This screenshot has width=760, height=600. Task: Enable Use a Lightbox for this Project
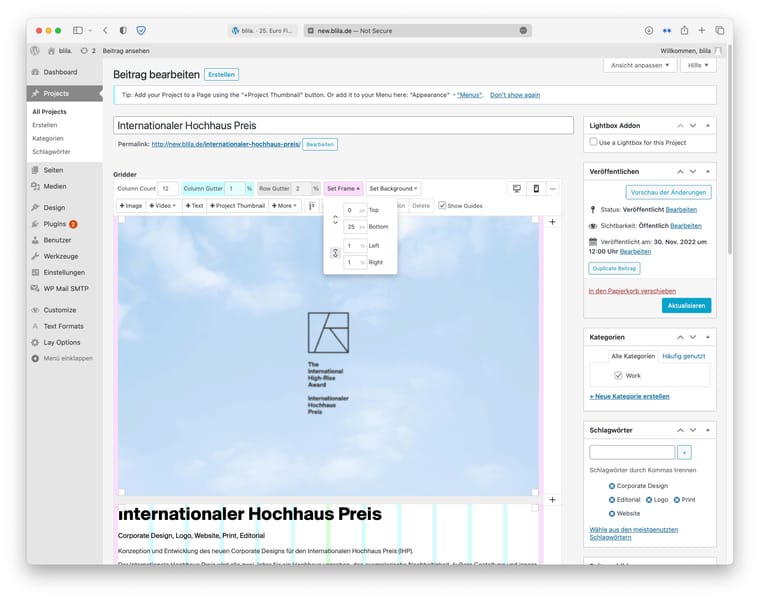click(x=594, y=143)
